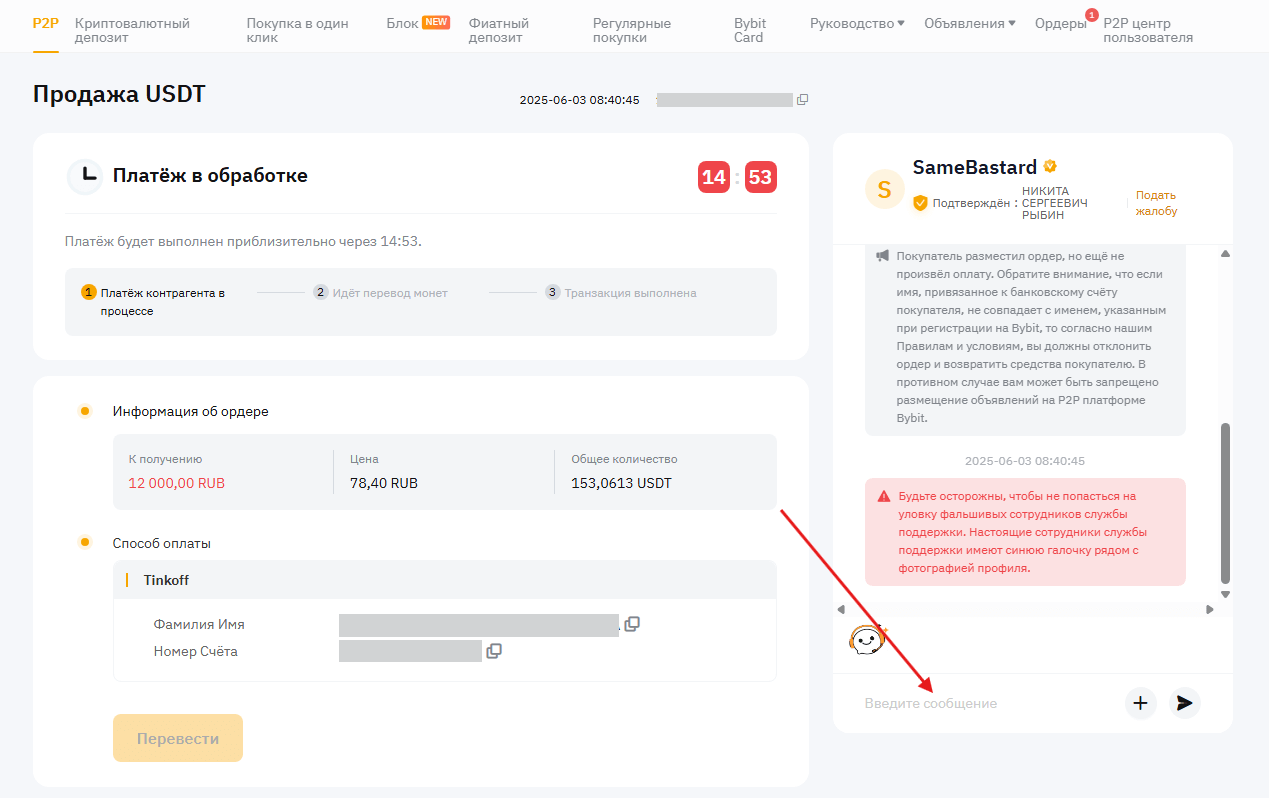Click the support bot headset icon
This screenshot has height=798, width=1269.
[867, 639]
